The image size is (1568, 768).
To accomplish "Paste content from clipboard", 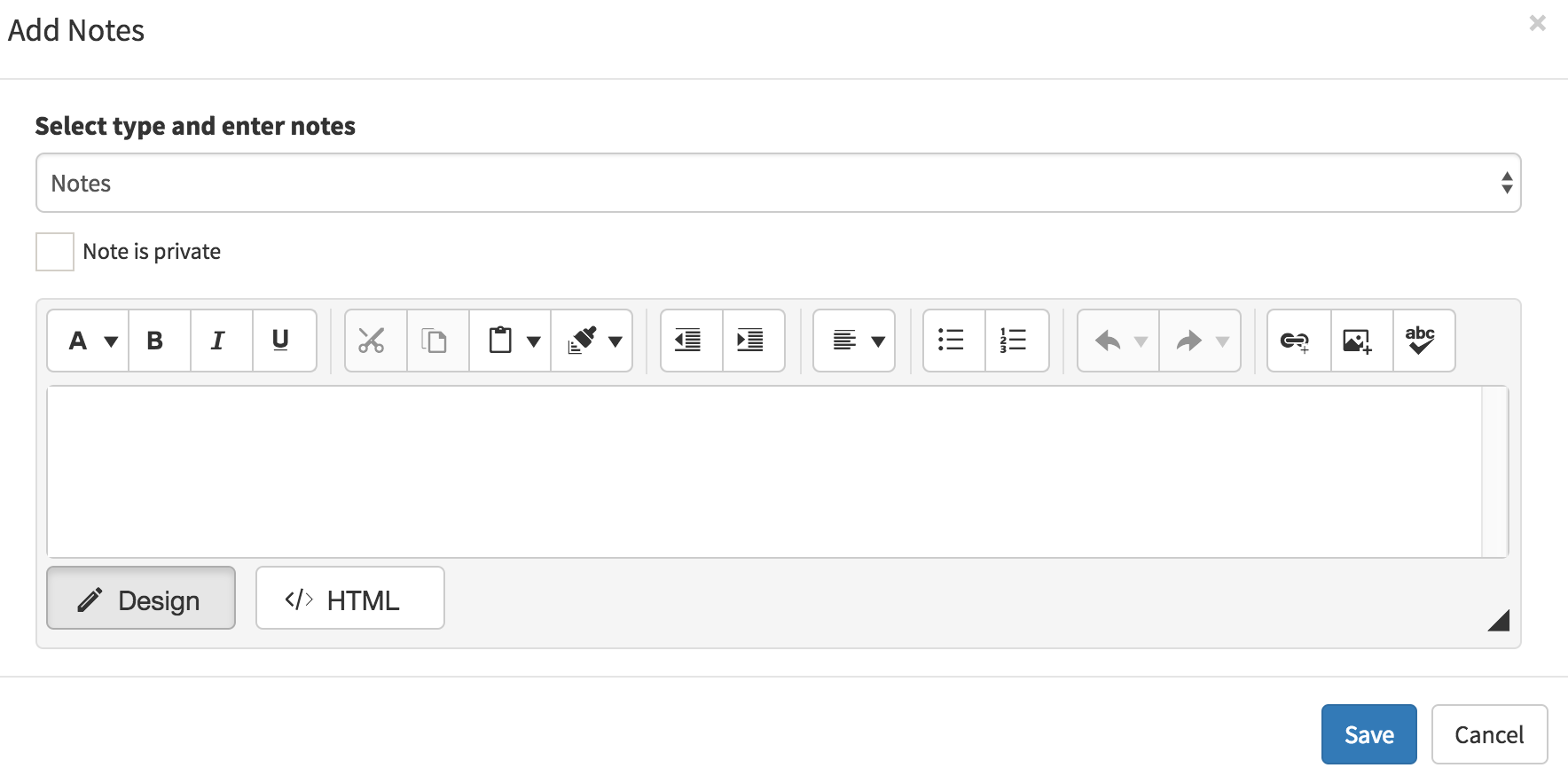I will pos(501,341).
